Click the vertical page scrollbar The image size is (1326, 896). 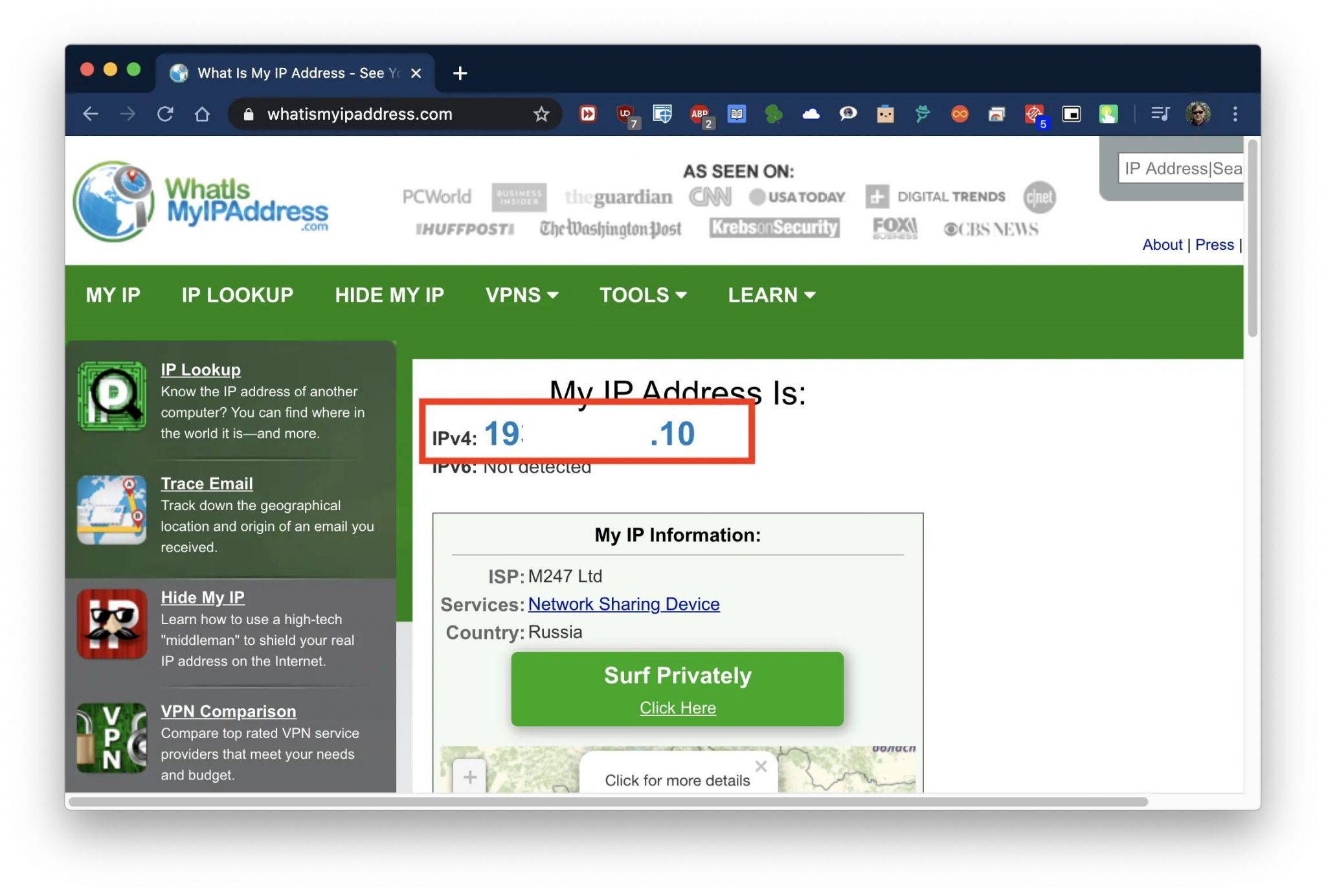point(1252,238)
